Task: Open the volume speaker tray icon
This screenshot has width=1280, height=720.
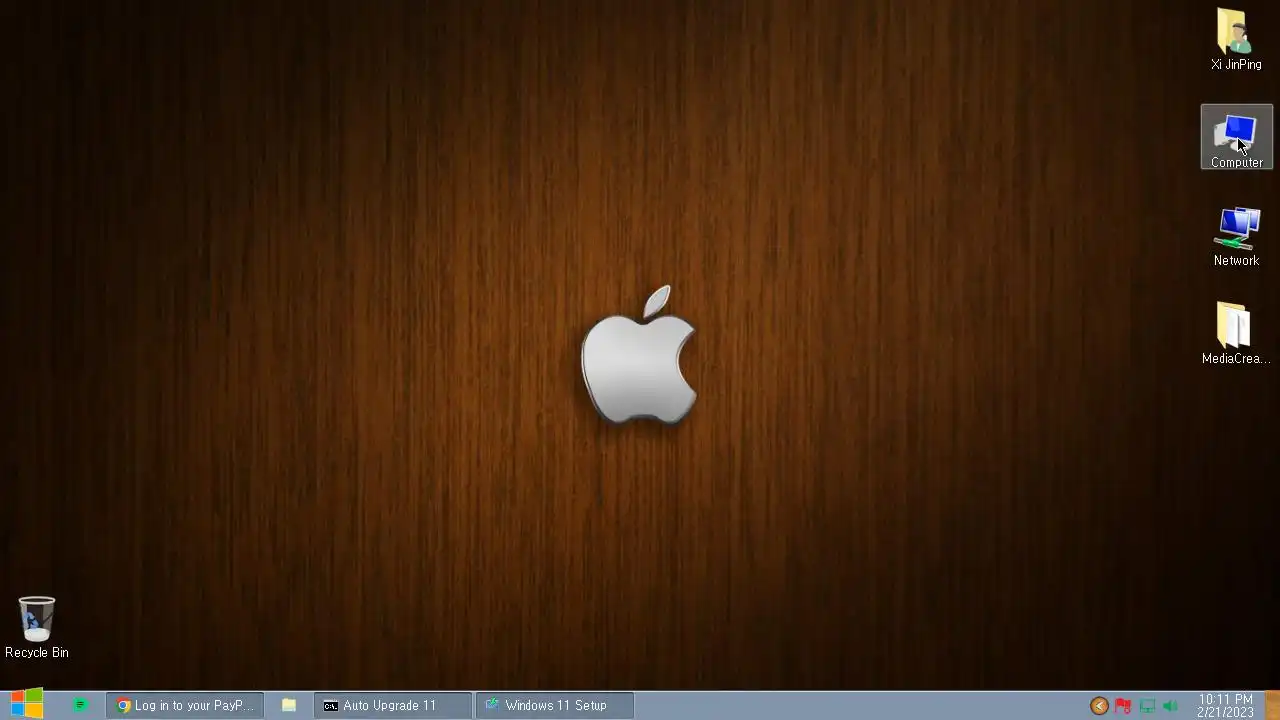Action: tap(1171, 706)
